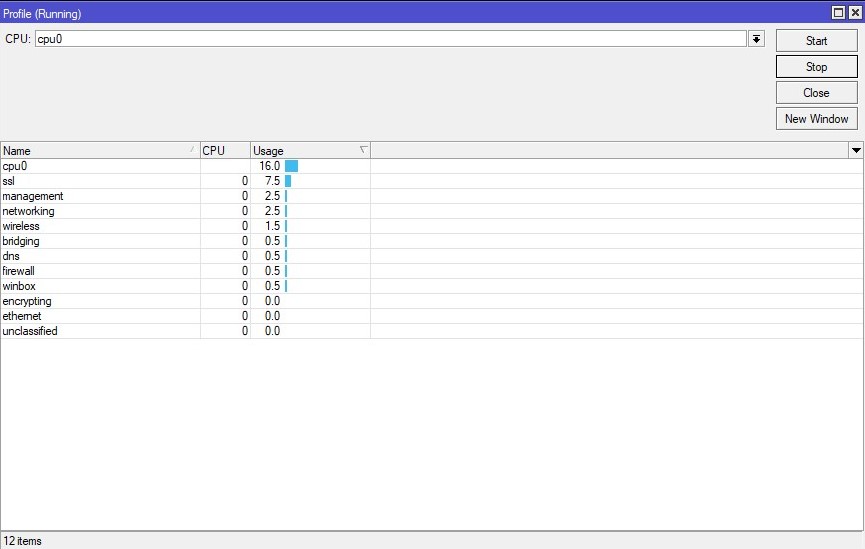Click the 16.0 usage value
Viewport: 865px width, 549px height.
(x=270, y=166)
